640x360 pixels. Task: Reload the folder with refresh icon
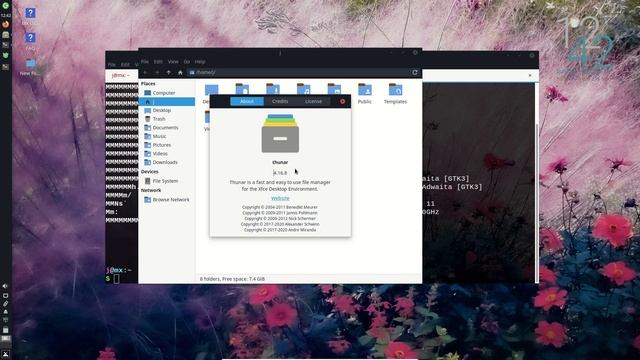415,72
